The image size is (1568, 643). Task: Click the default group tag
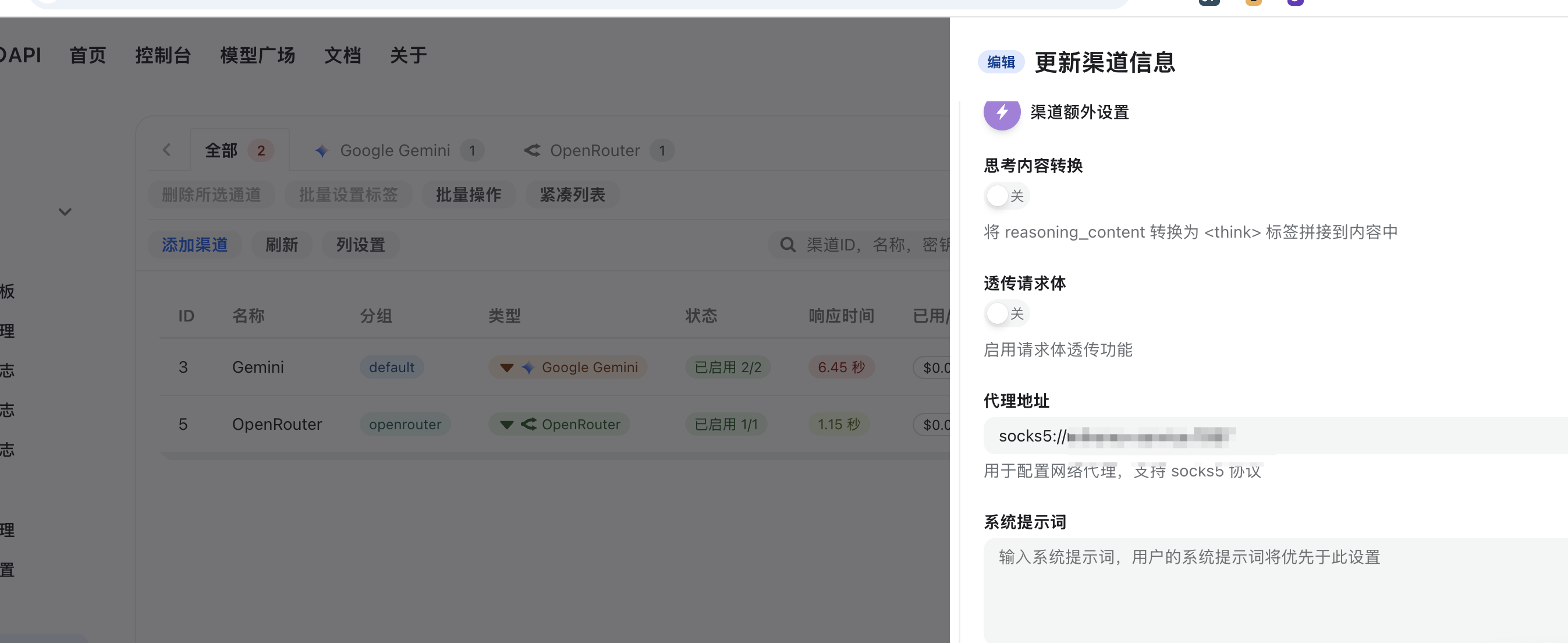tap(391, 367)
